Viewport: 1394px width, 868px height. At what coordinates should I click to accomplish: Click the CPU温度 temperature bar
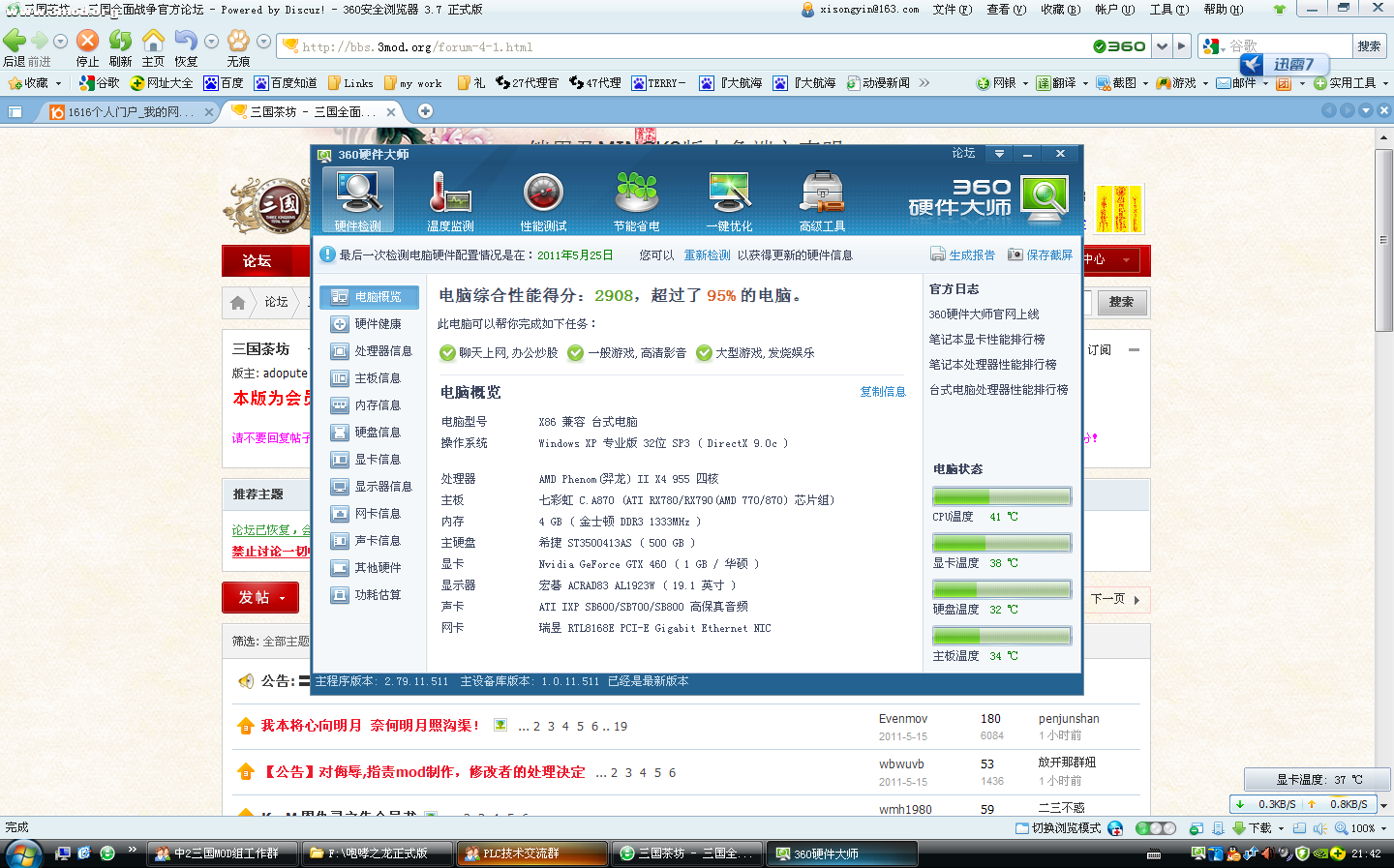[x=1001, y=497]
